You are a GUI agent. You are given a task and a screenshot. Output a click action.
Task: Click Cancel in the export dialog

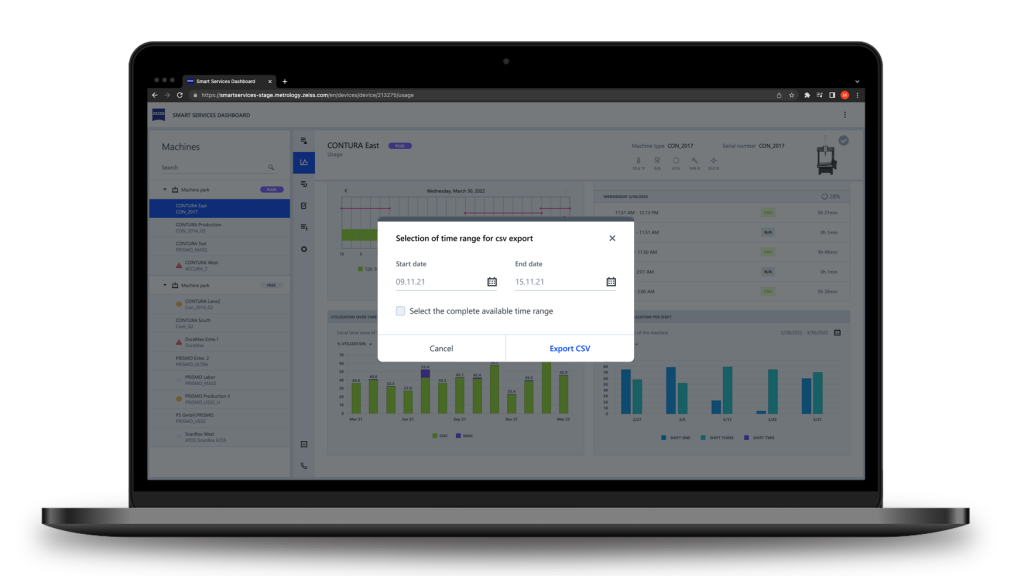tap(441, 348)
